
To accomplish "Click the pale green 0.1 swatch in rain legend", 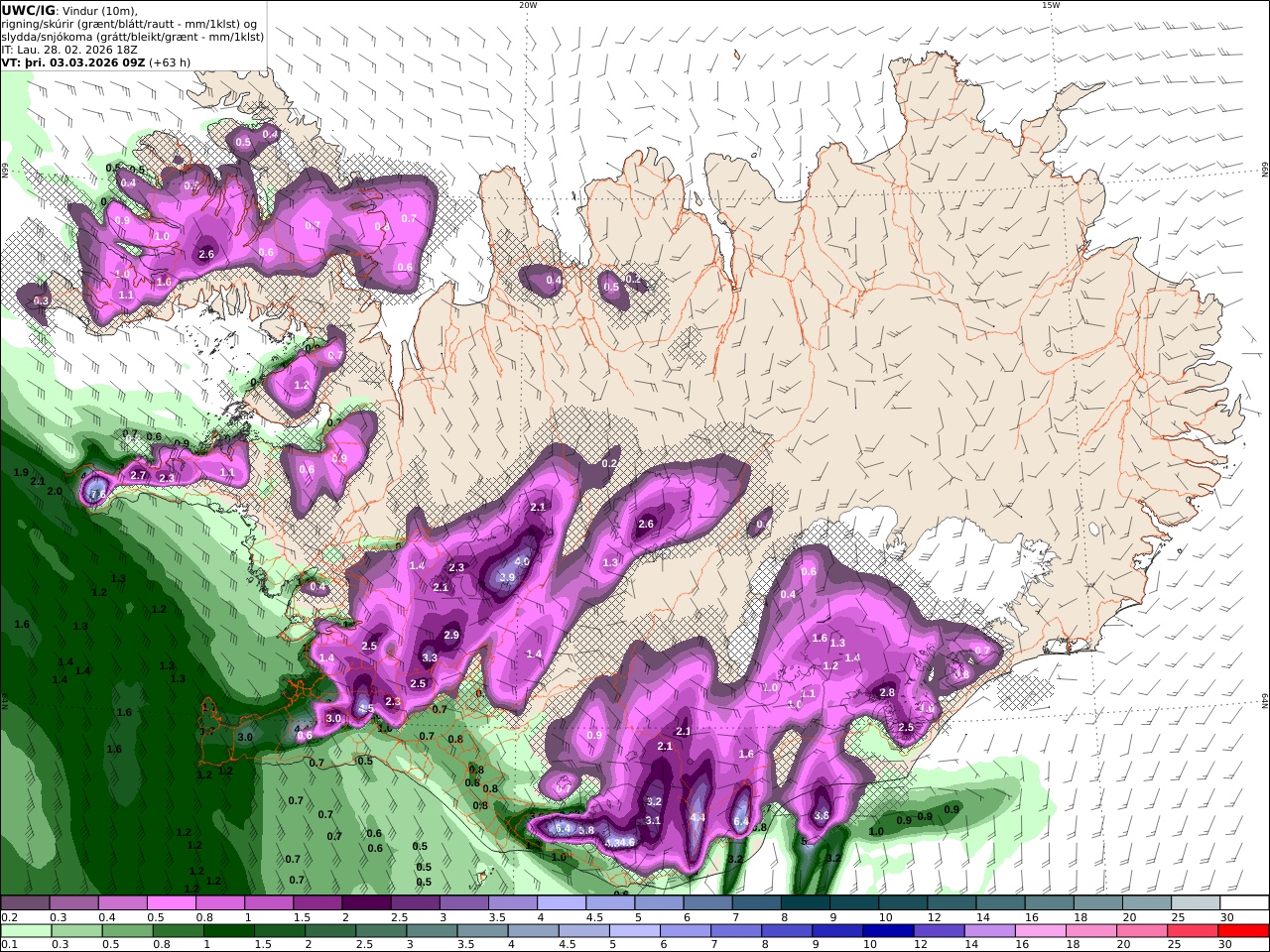I will [x=25, y=931].
